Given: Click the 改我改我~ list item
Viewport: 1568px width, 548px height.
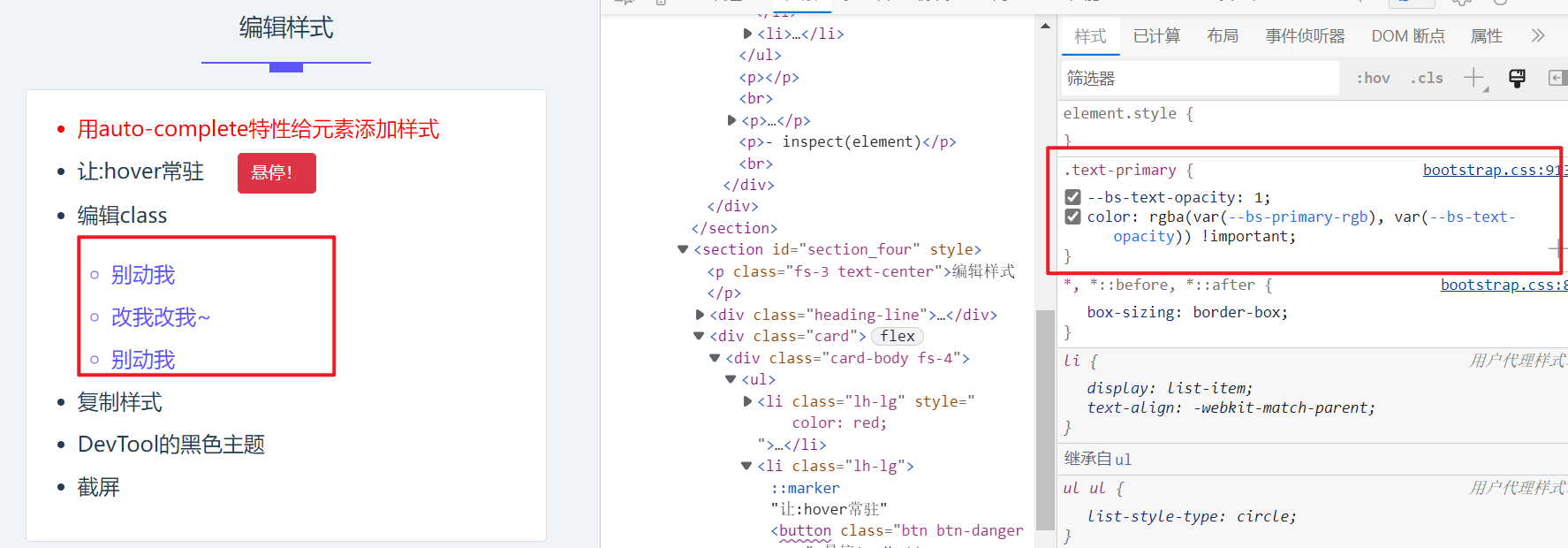Looking at the screenshot, I should [161, 316].
